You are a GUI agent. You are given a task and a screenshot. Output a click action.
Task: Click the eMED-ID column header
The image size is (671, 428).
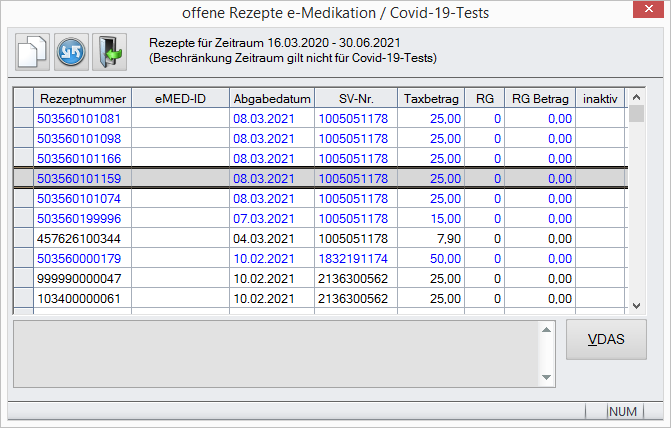point(181,98)
